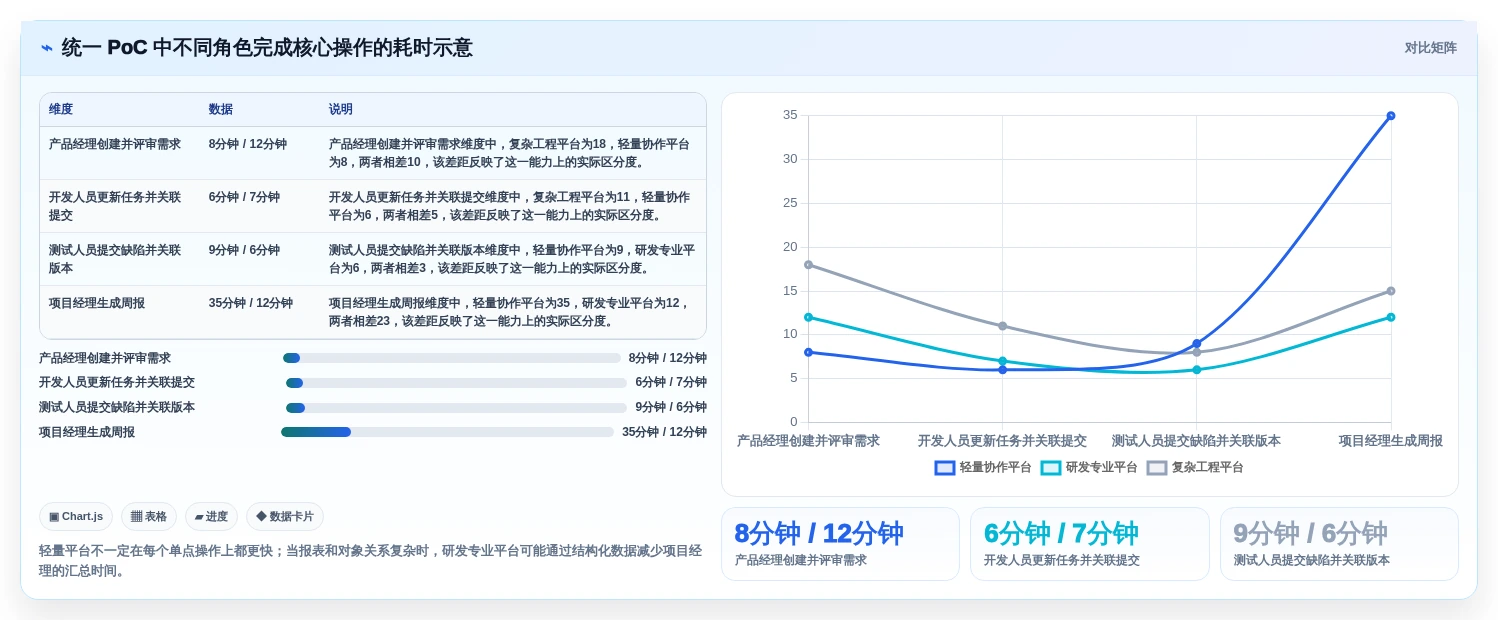Select the 表格 tag chip

click(x=149, y=516)
